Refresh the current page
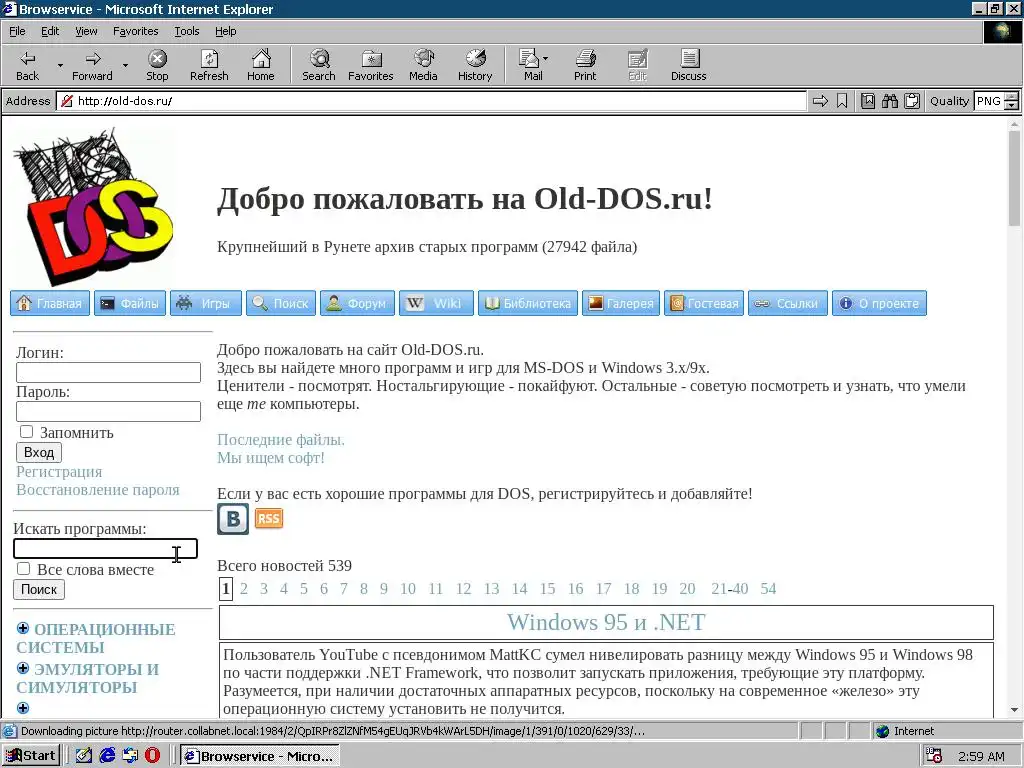The width and height of the screenshot is (1024, 768). (209, 65)
